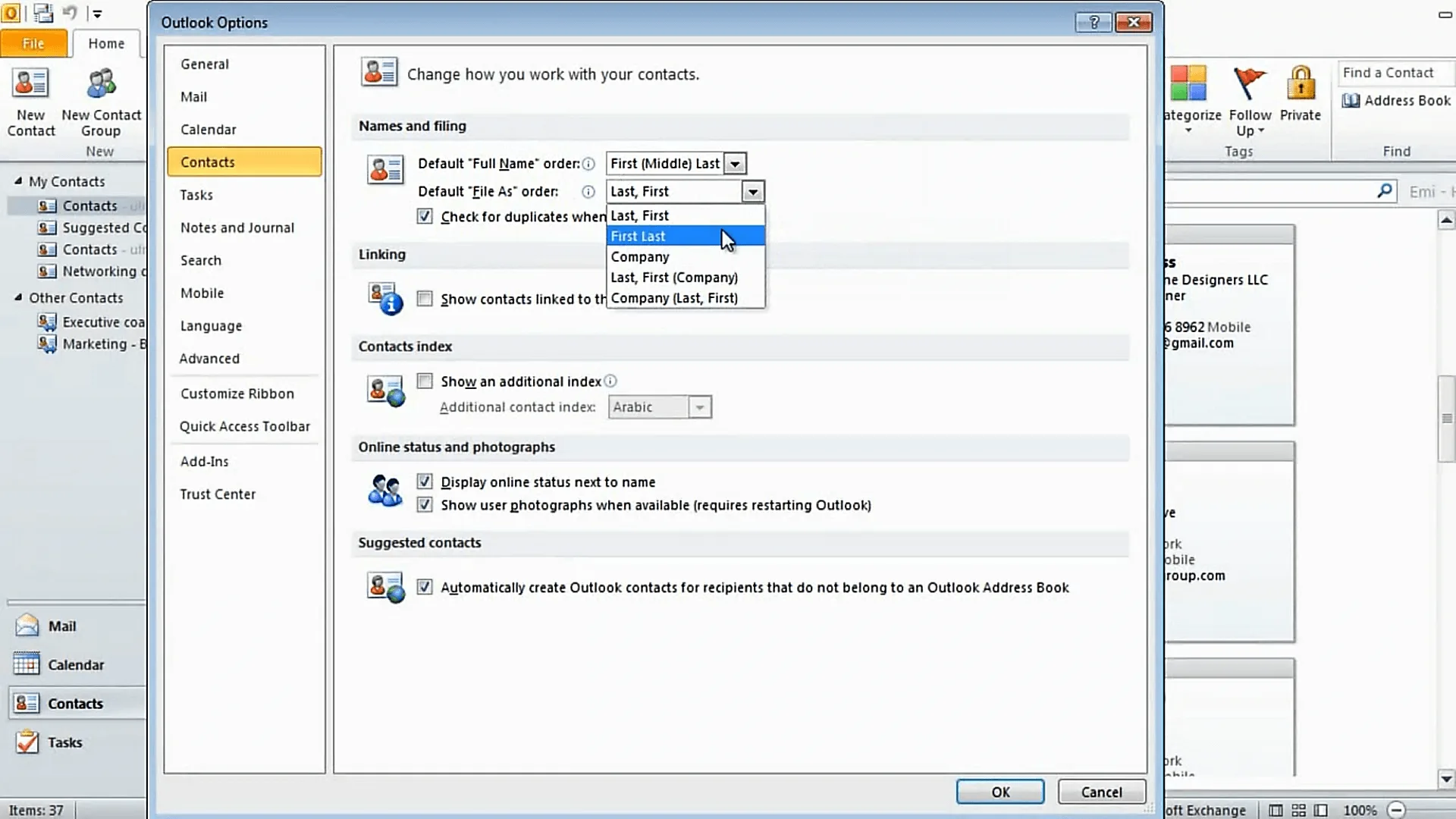This screenshot has width=1456, height=819.
Task: Click the reading view status bar icon
Action: click(x=1321, y=811)
